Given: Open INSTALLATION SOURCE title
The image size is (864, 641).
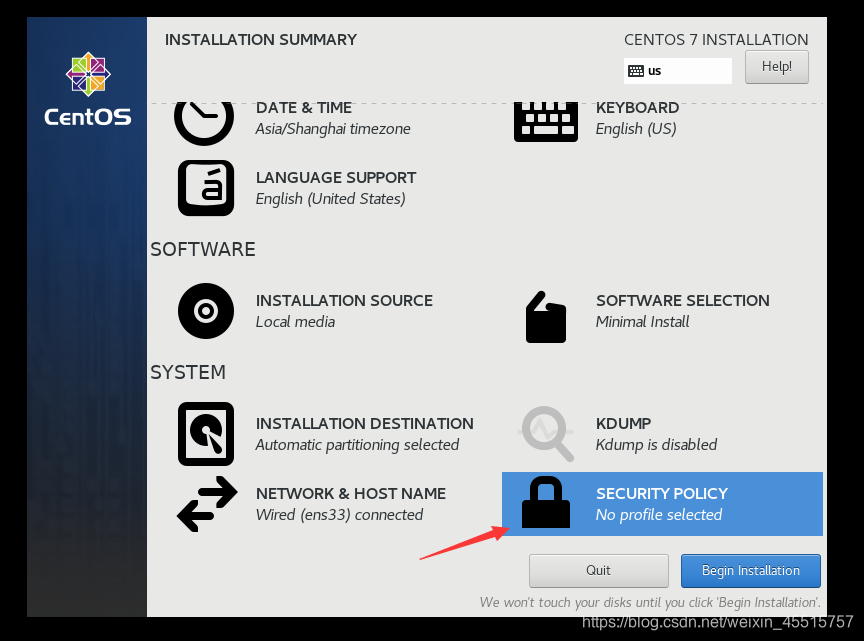Looking at the screenshot, I should [x=344, y=300].
